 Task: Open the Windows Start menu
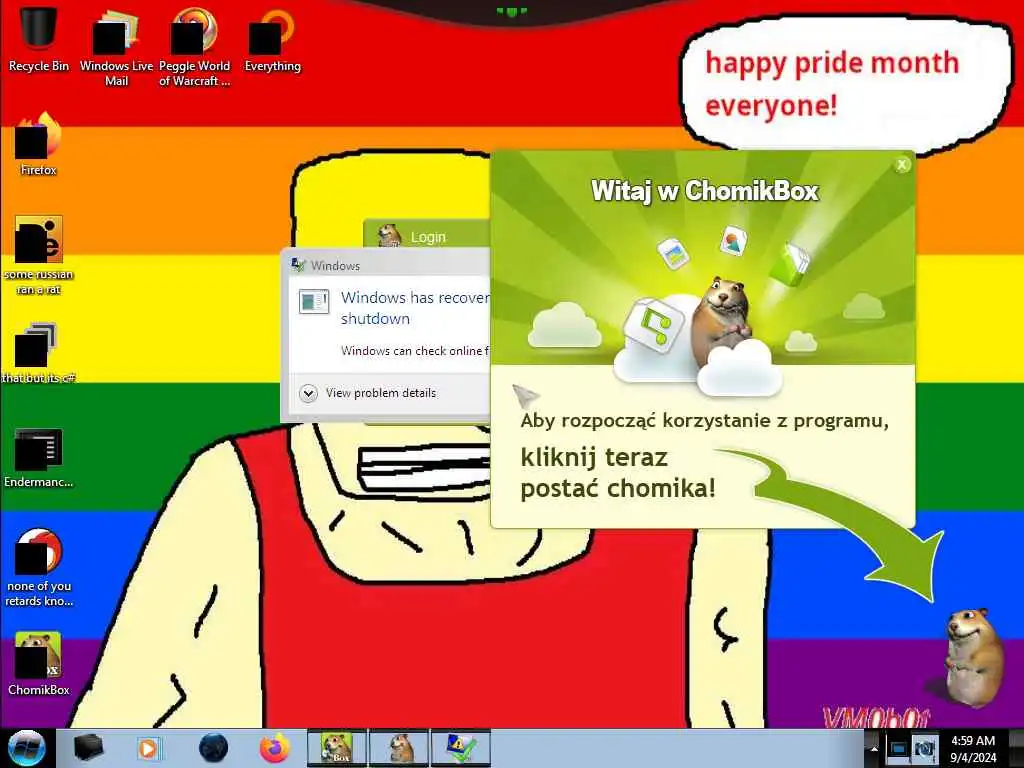pyautogui.click(x=27, y=748)
